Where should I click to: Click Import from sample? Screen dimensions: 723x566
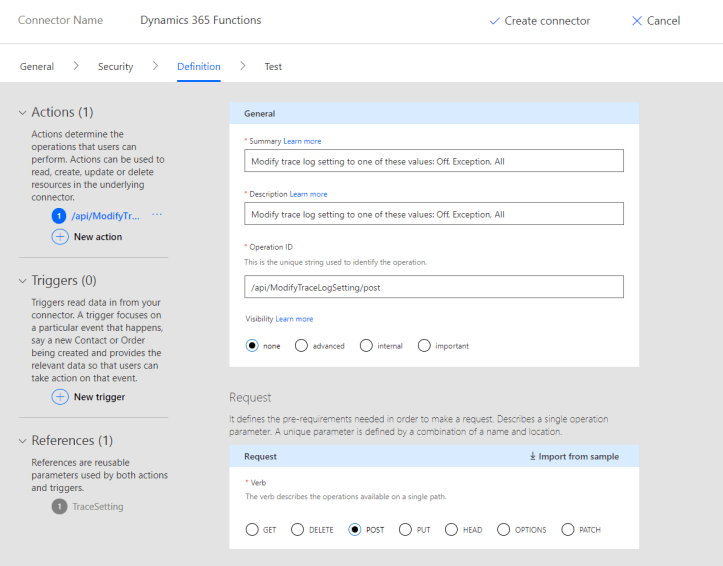tap(574, 456)
